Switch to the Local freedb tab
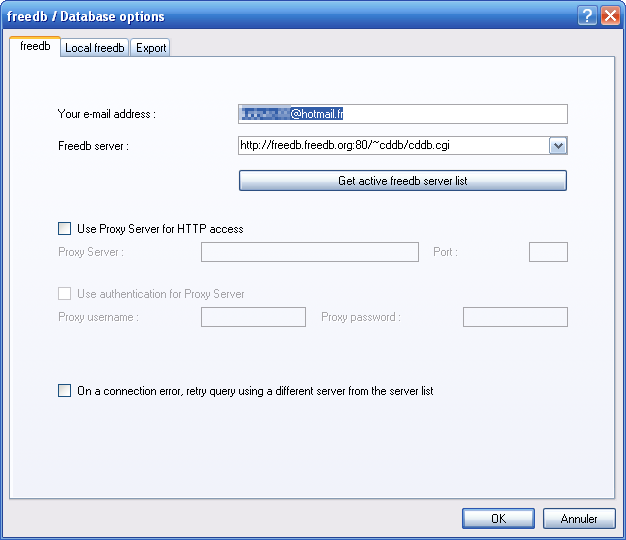626x540 pixels. pyautogui.click(x=95, y=48)
